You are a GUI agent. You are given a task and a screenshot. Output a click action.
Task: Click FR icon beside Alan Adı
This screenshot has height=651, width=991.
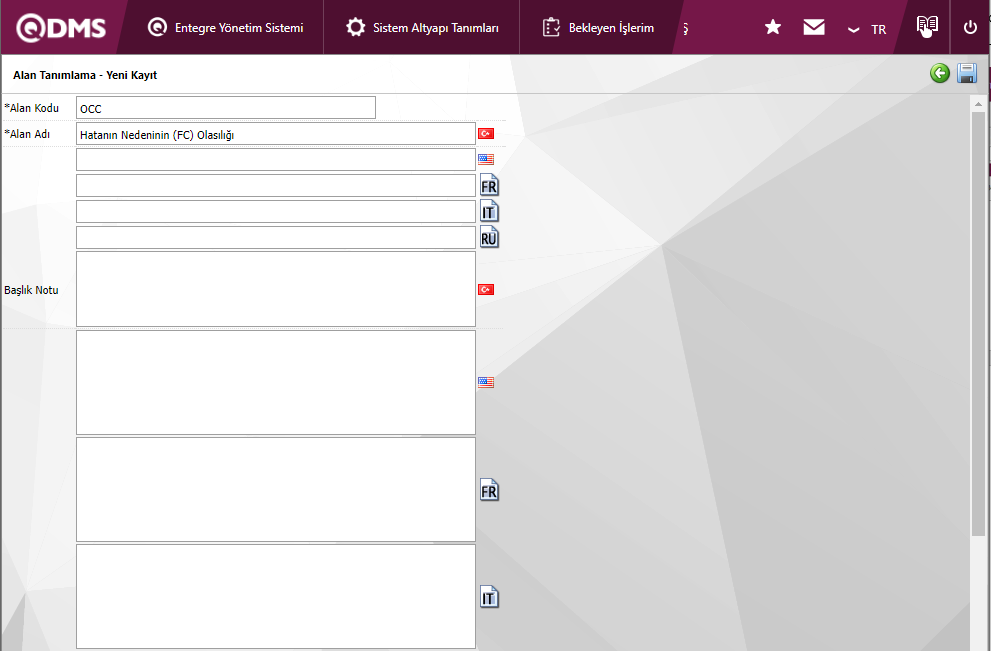(489, 185)
